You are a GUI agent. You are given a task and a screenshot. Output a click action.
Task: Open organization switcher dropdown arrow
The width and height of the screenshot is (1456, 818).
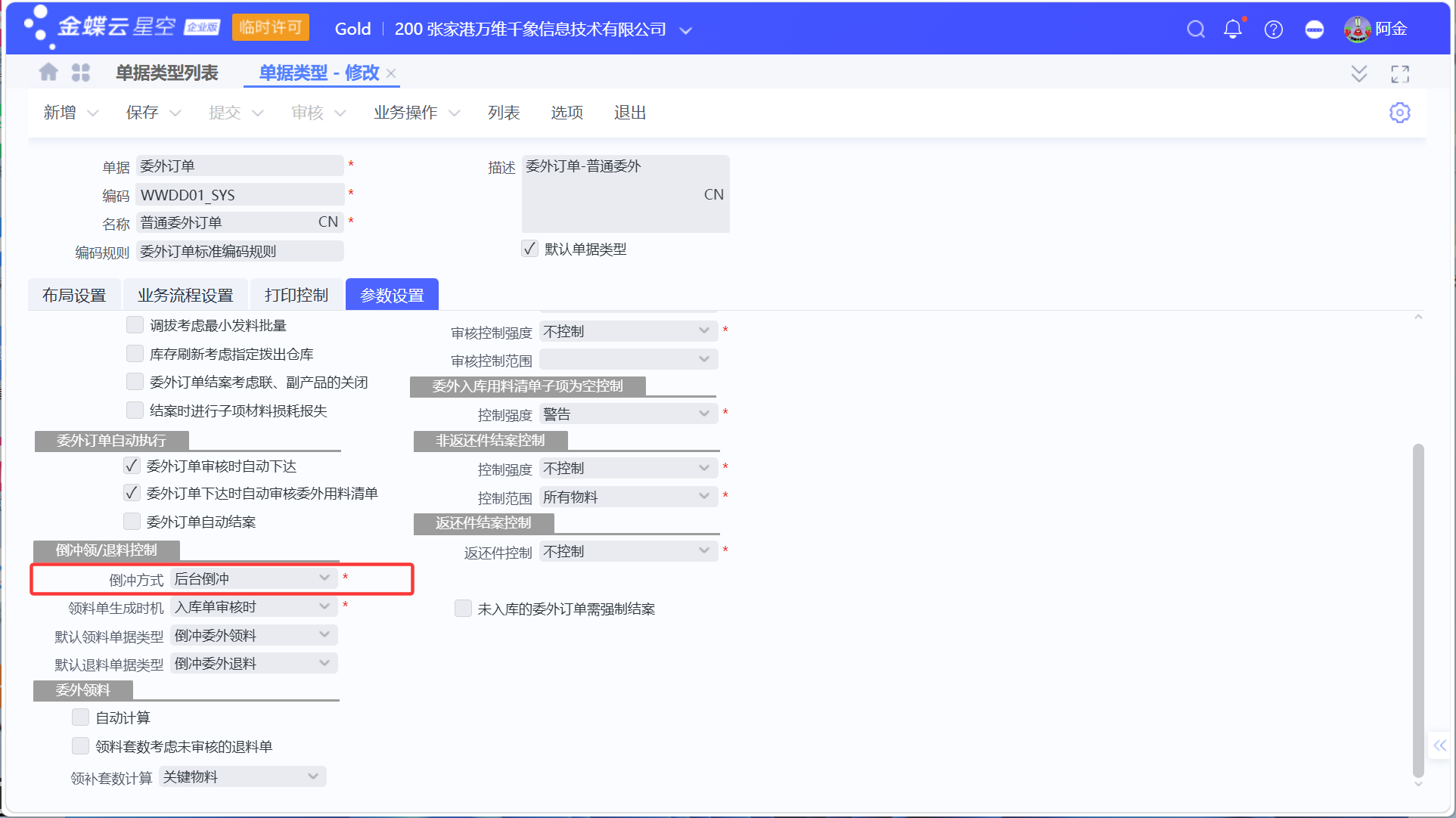click(686, 31)
